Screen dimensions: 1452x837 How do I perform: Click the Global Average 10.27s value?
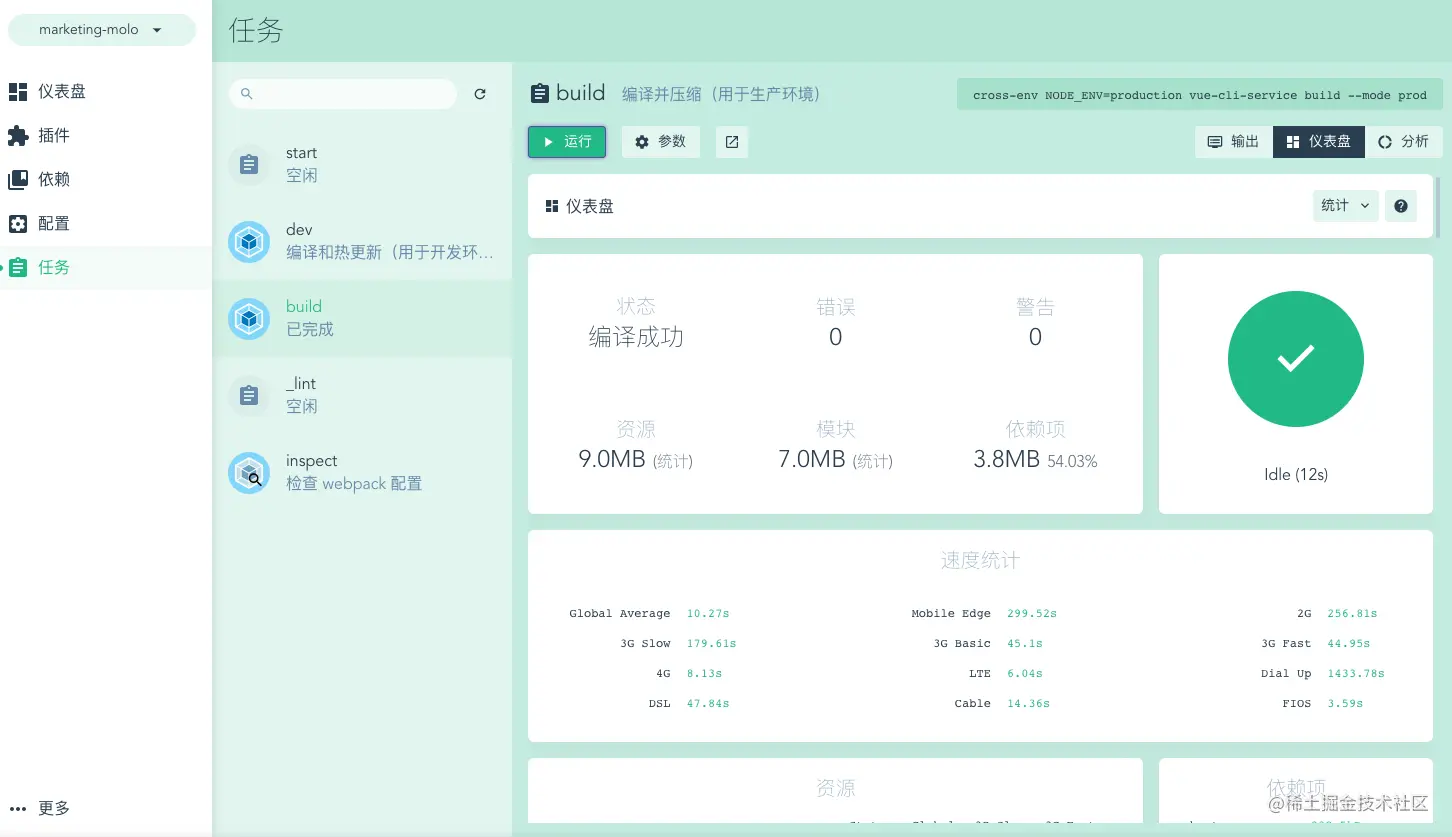point(708,614)
